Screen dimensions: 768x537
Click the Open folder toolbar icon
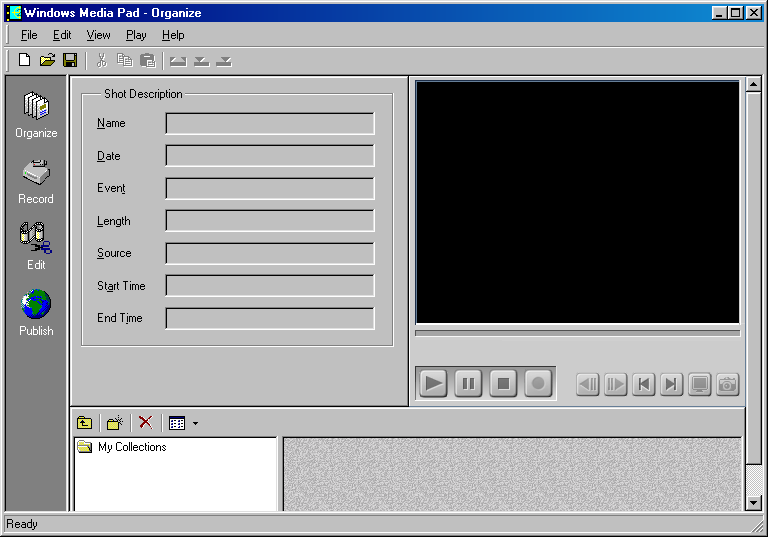point(47,60)
